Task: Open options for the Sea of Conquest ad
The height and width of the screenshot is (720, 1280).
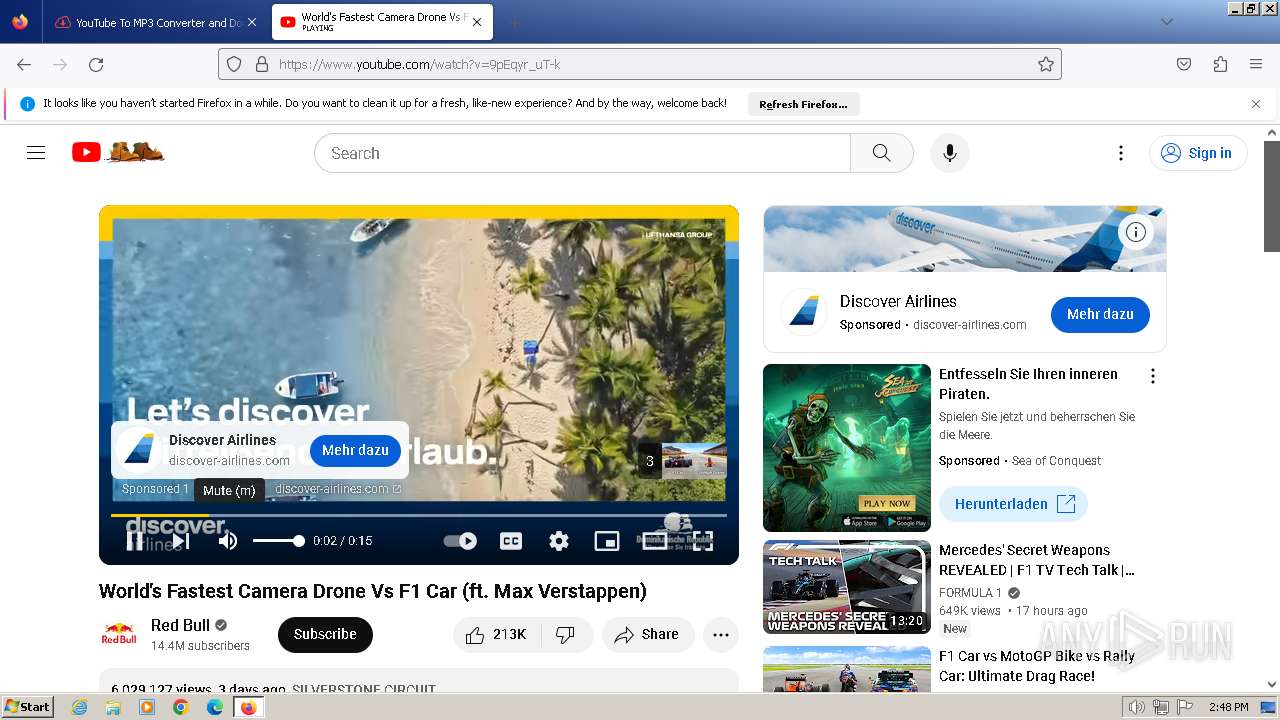Action: pyautogui.click(x=1153, y=376)
